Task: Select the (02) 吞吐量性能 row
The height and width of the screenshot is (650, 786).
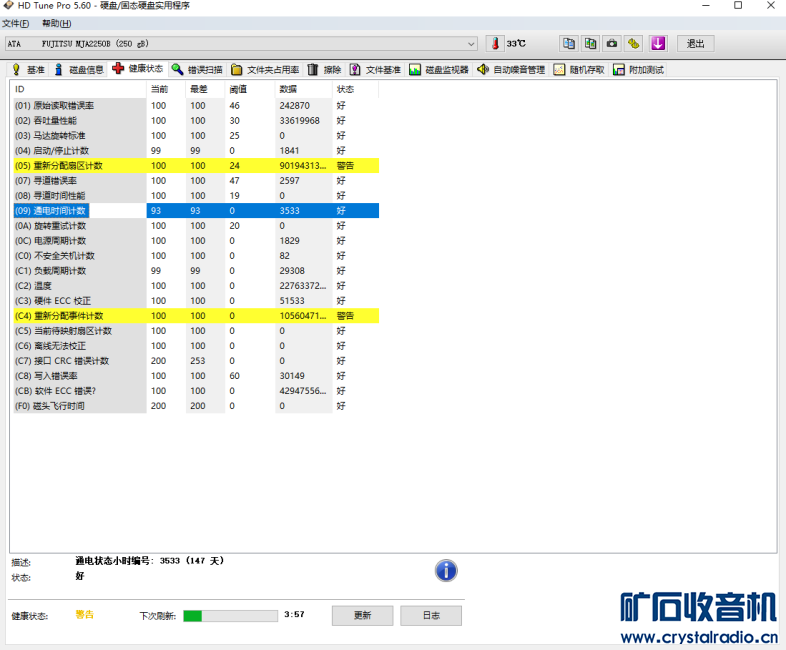Action: 196,121
